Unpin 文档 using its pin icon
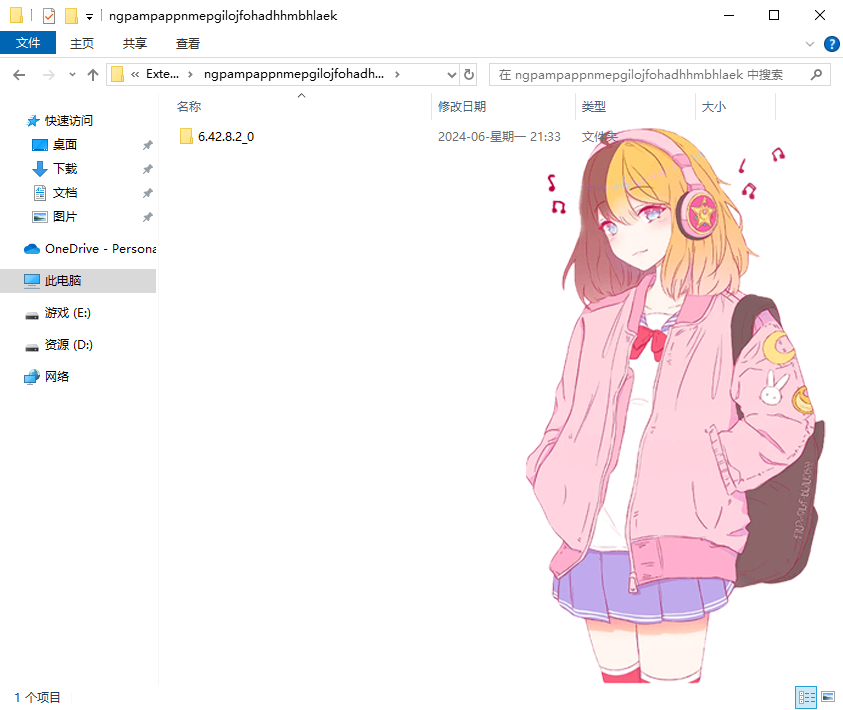The height and width of the screenshot is (710, 843). pos(147,193)
